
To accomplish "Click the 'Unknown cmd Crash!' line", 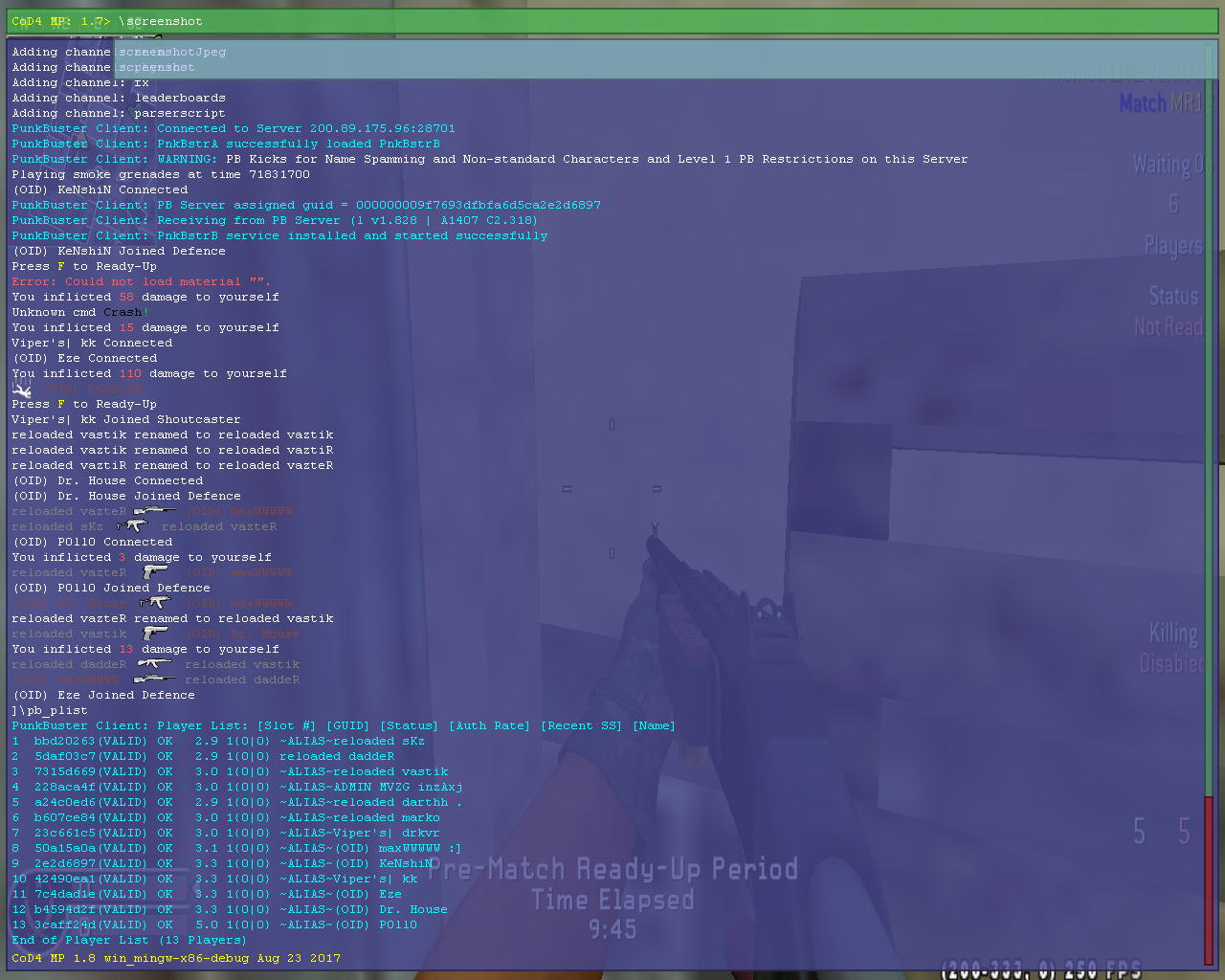I will click(80, 312).
